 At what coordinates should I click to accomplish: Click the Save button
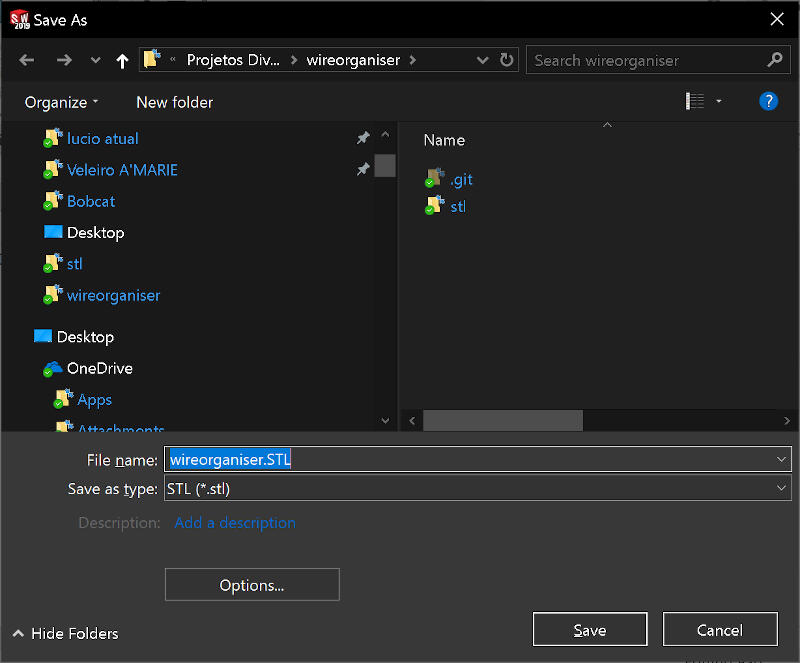click(x=590, y=630)
